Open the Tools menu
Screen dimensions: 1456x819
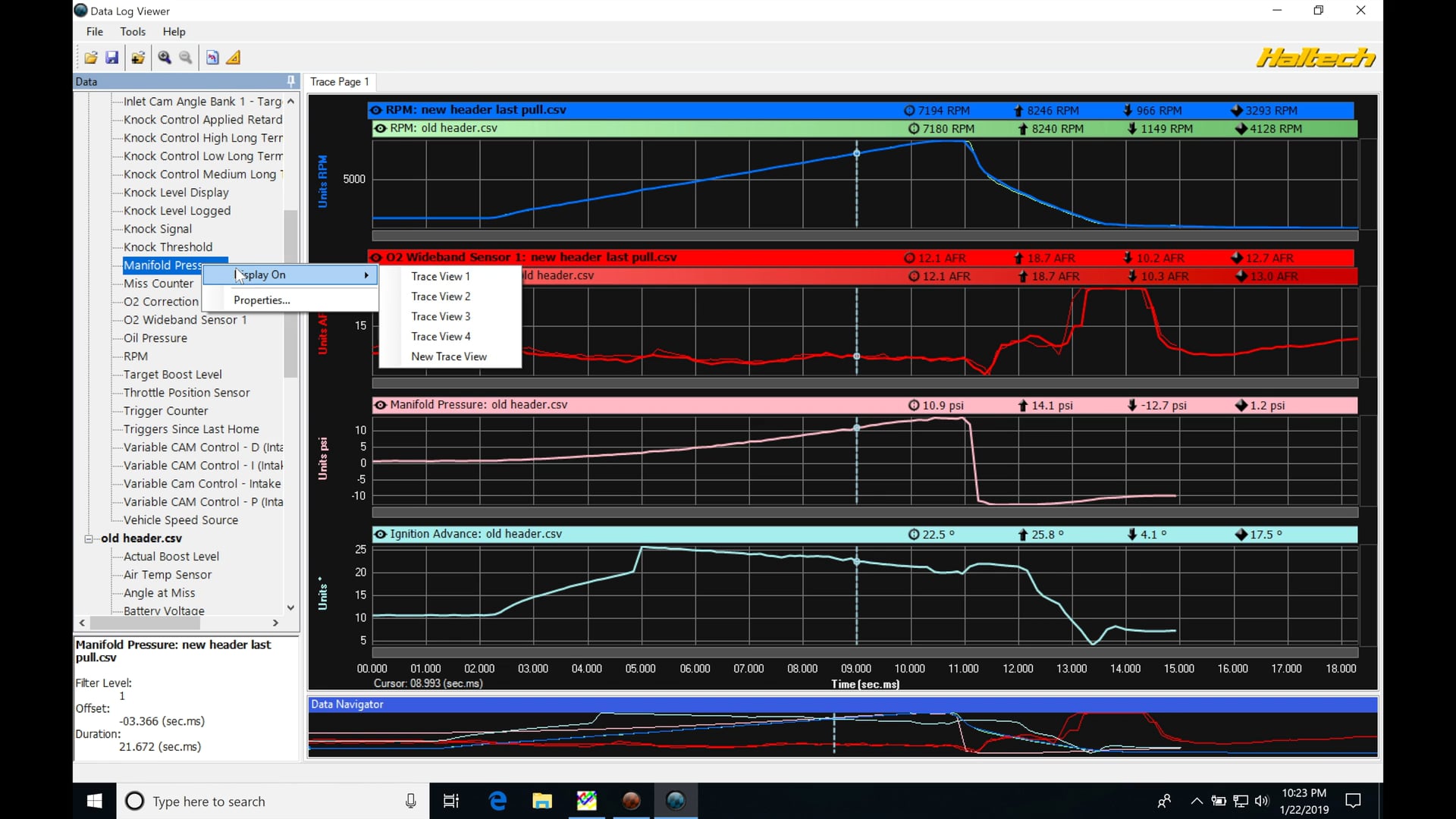(133, 31)
